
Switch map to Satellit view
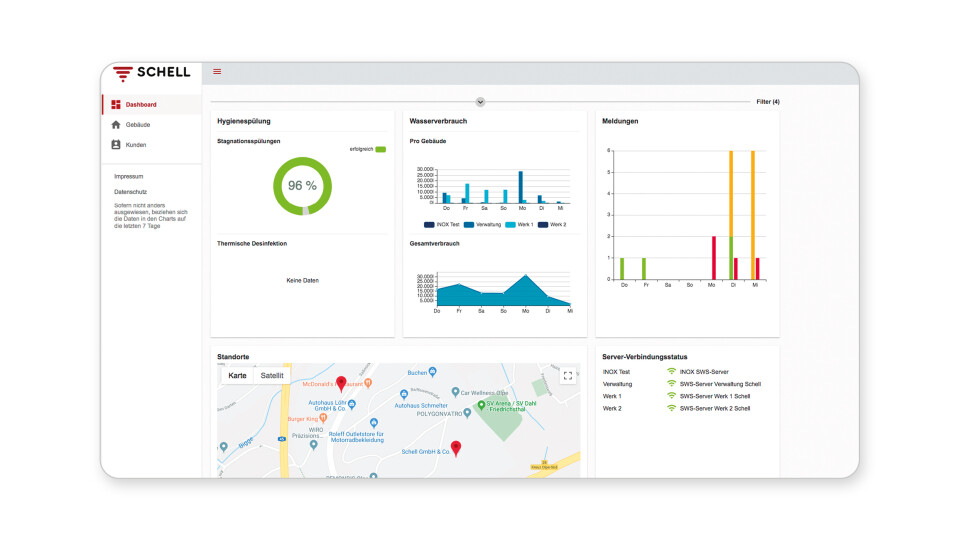tap(272, 376)
